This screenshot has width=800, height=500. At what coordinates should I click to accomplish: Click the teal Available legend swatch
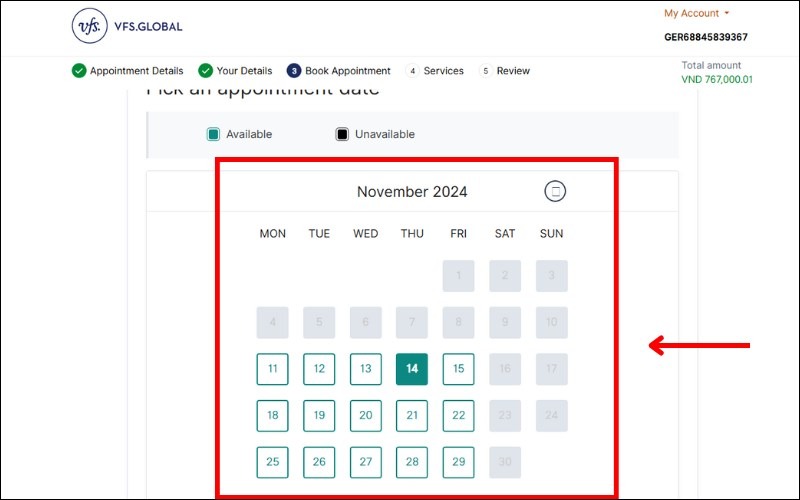click(213, 134)
